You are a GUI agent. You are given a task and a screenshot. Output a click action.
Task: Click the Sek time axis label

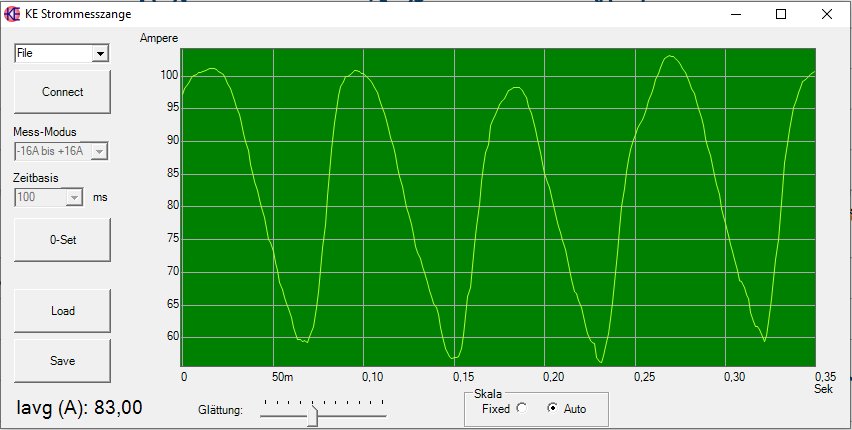pyautogui.click(x=823, y=389)
